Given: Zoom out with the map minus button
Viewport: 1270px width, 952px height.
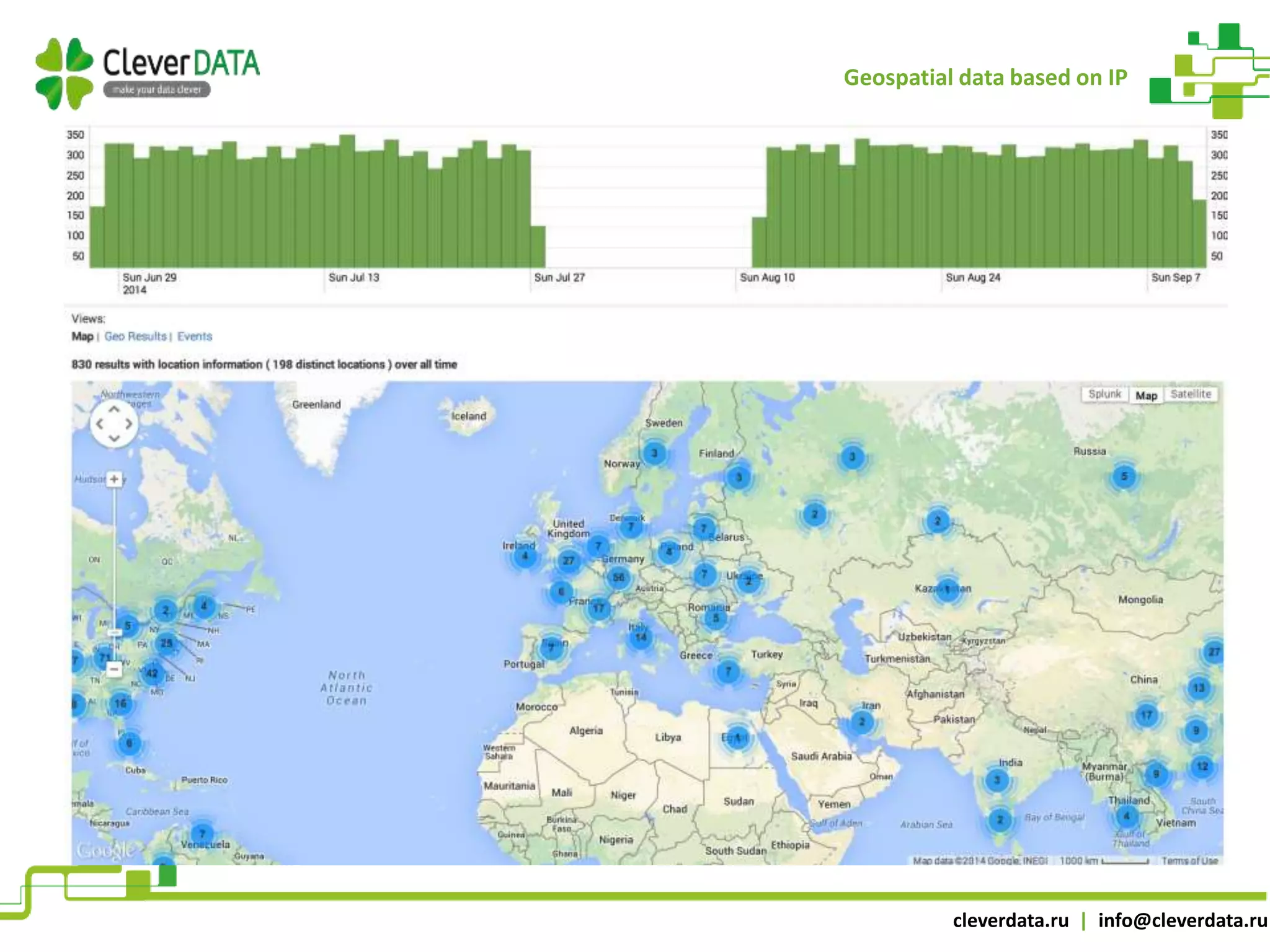Looking at the screenshot, I should (x=114, y=669).
